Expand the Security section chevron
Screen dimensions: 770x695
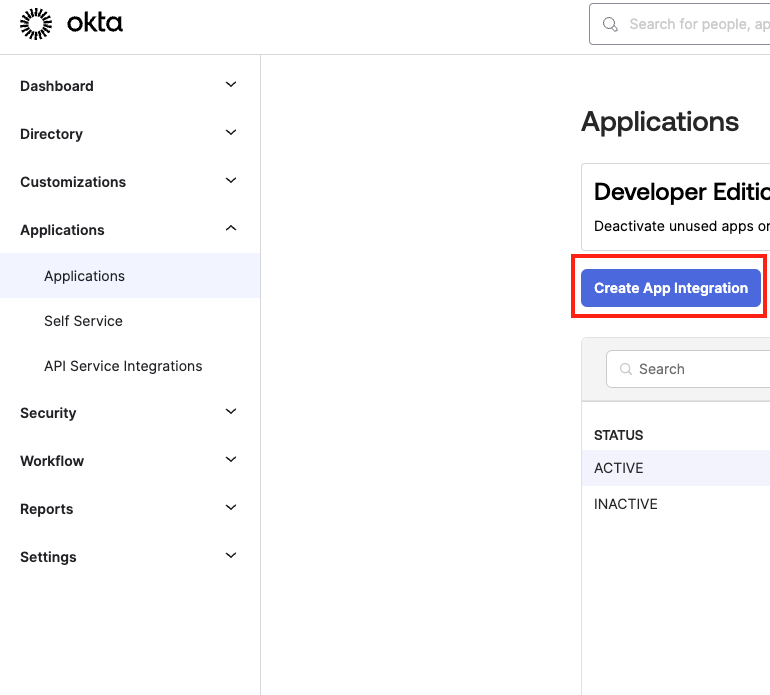pos(231,412)
